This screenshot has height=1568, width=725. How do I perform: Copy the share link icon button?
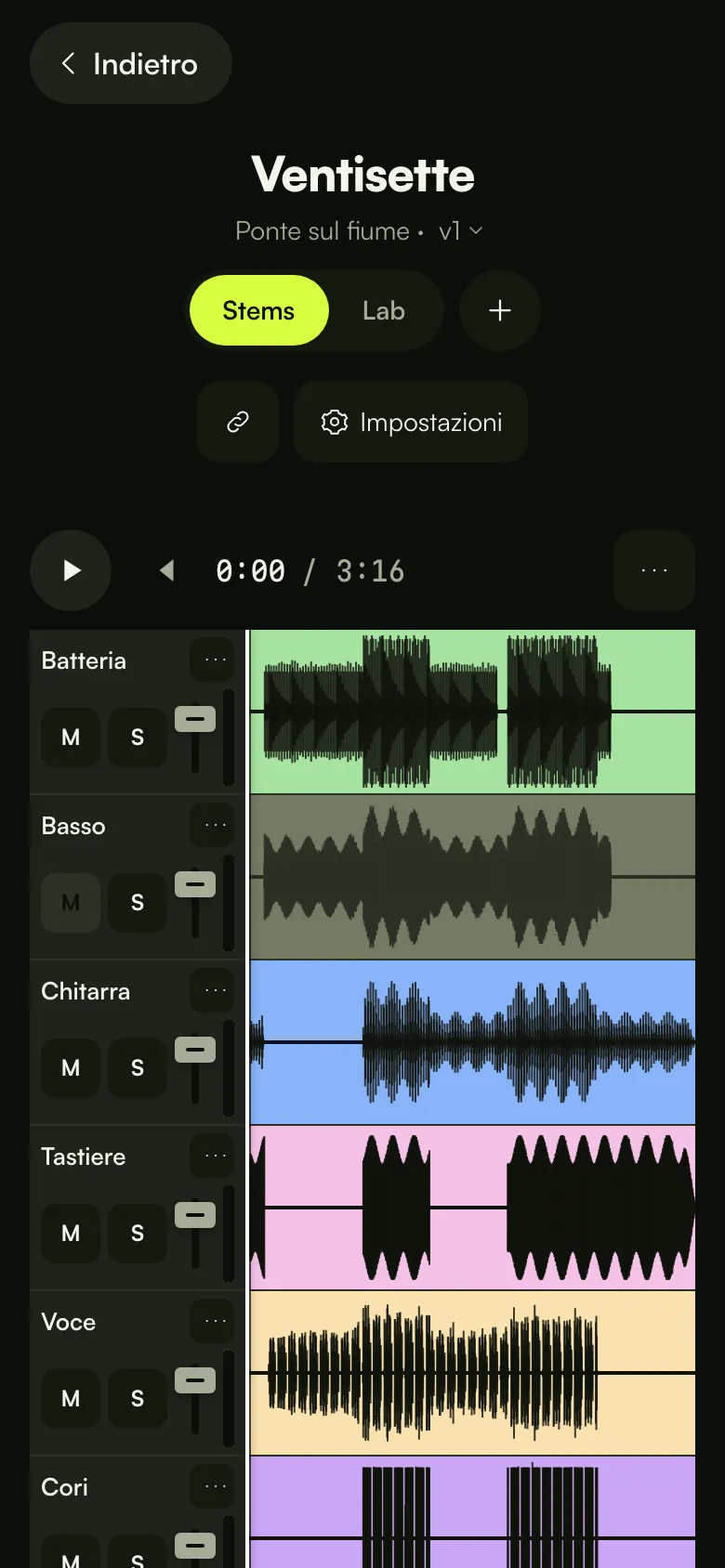(238, 422)
